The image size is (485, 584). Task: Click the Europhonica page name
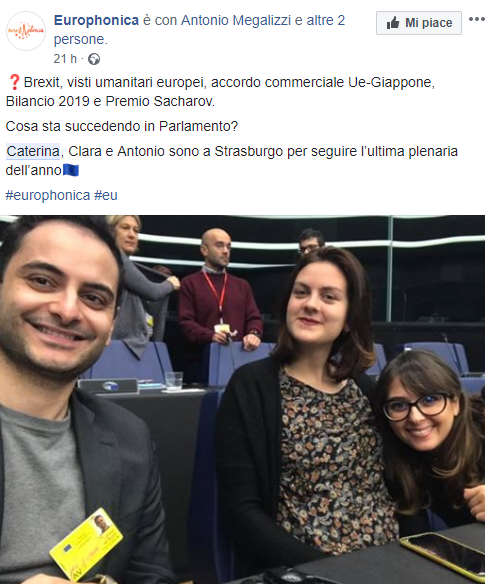pyautogui.click(x=96, y=20)
